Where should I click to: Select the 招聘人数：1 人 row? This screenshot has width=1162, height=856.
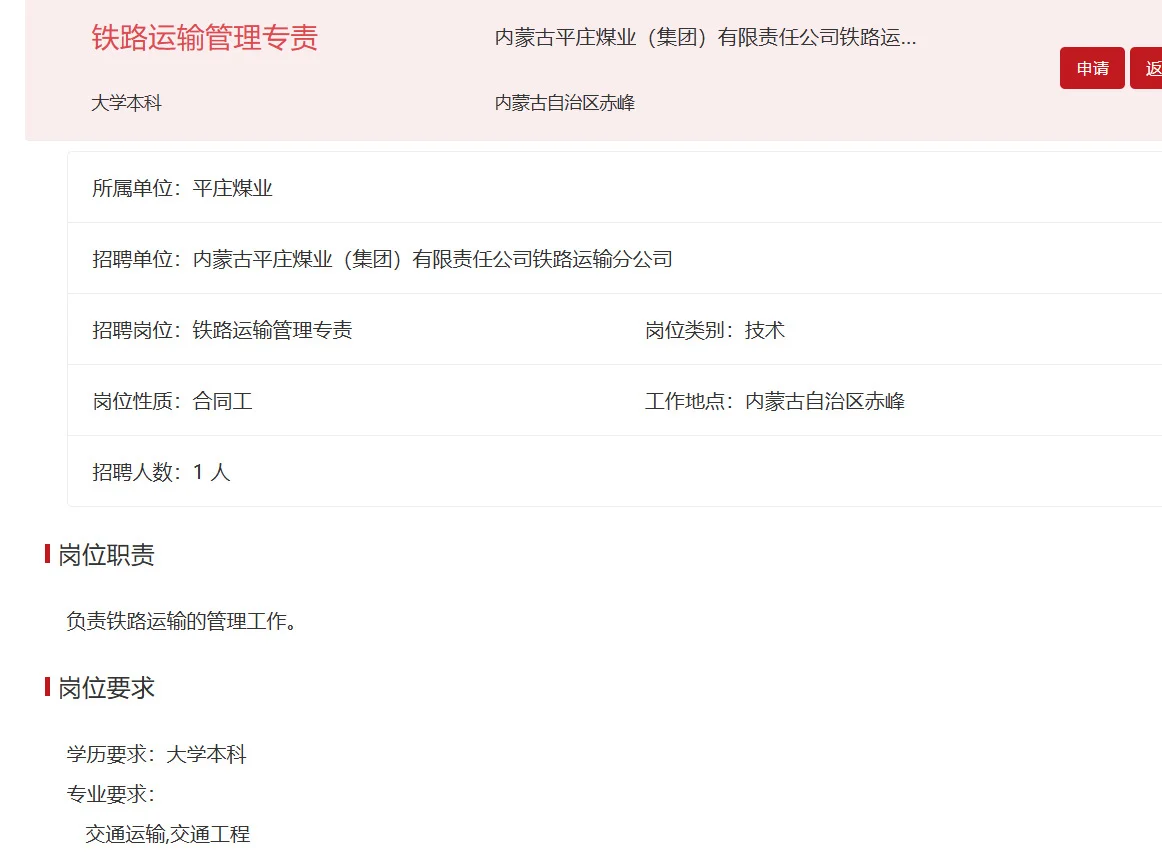[614, 472]
